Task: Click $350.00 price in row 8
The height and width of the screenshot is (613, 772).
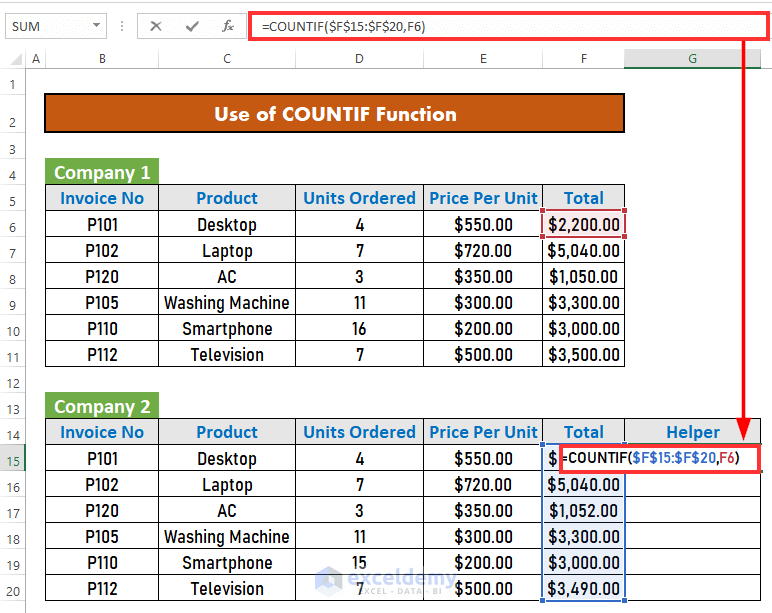Action: click(x=483, y=277)
